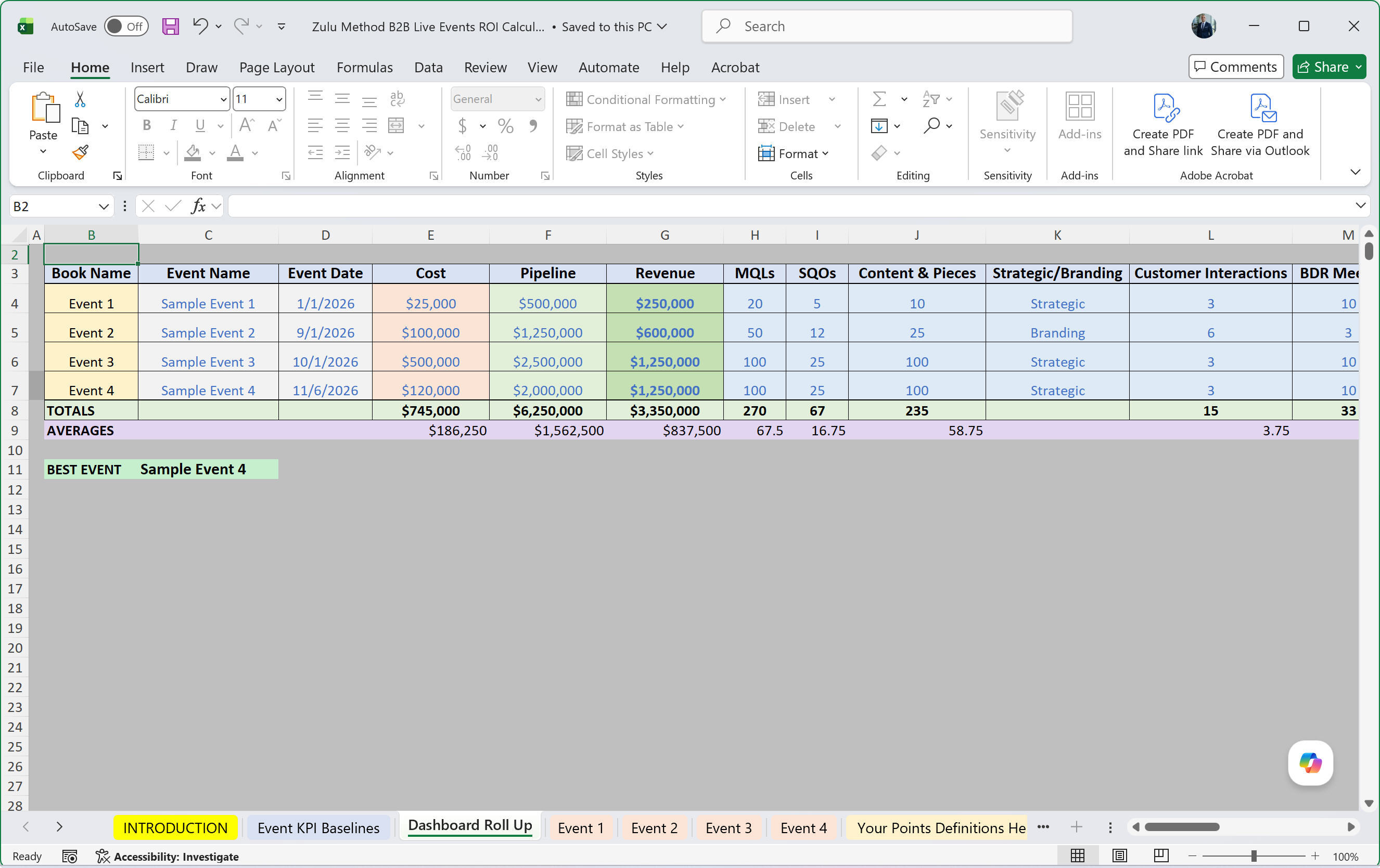This screenshot has height=868, width=1380.
Task: Click the Insert cells button
Action: pos(784,99)
